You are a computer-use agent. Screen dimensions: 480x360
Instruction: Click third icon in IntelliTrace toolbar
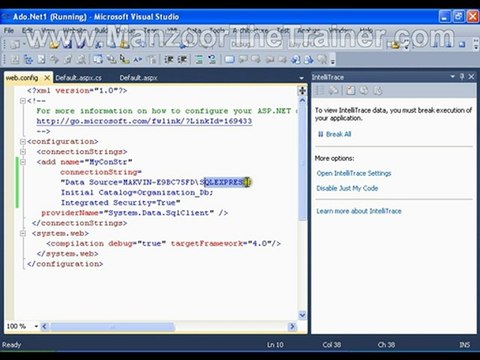point(350,90)
